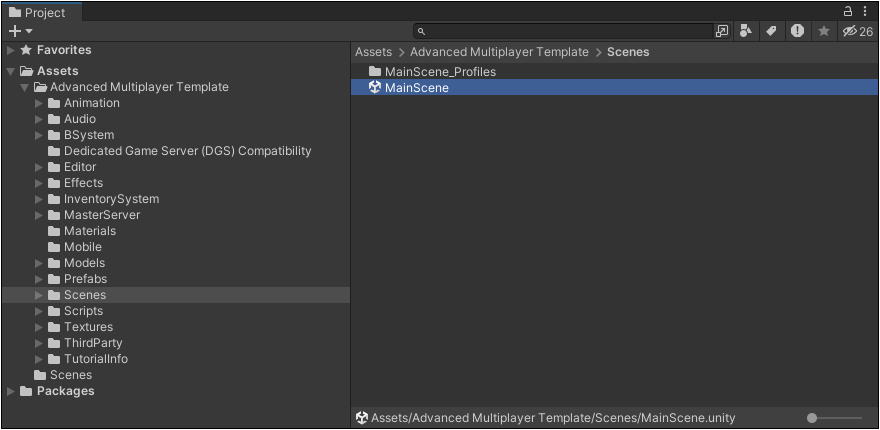This screenshot has height=430, width=880.
Task: Select the Animation folder
Action: tap(176, 103)
